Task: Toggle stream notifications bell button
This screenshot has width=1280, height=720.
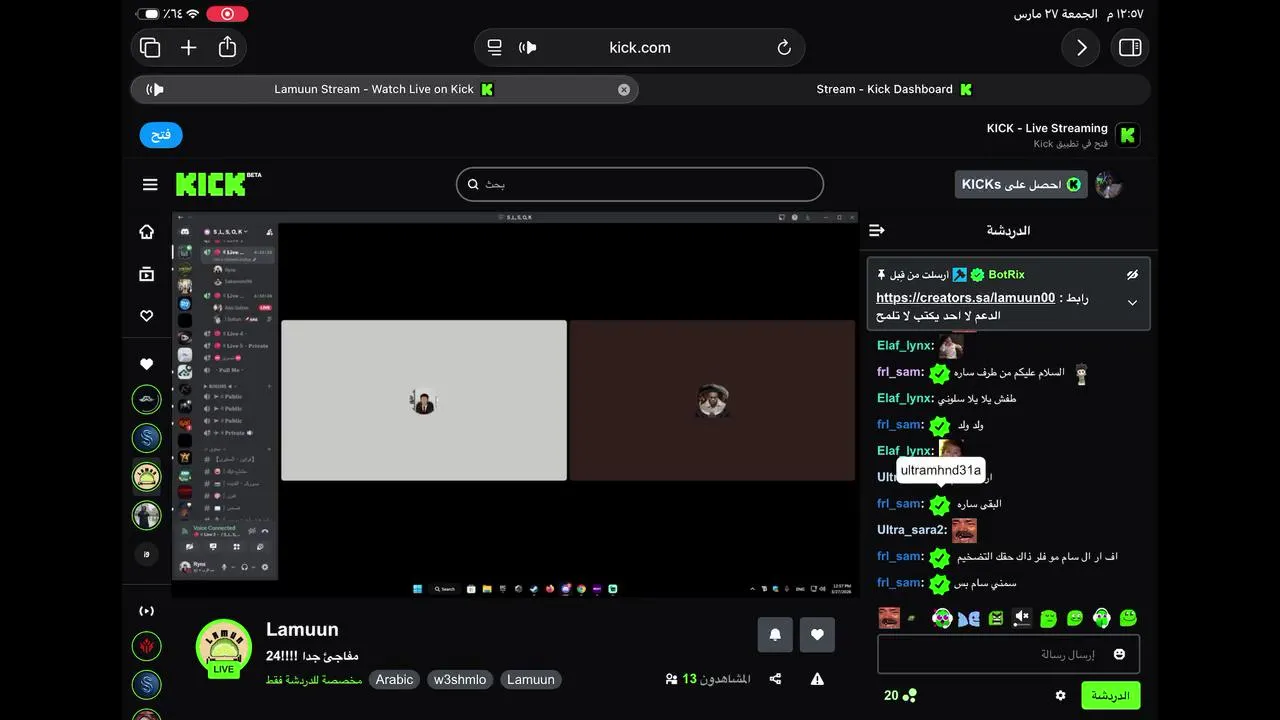Action: pyautogui.click(x=775, y=634)
